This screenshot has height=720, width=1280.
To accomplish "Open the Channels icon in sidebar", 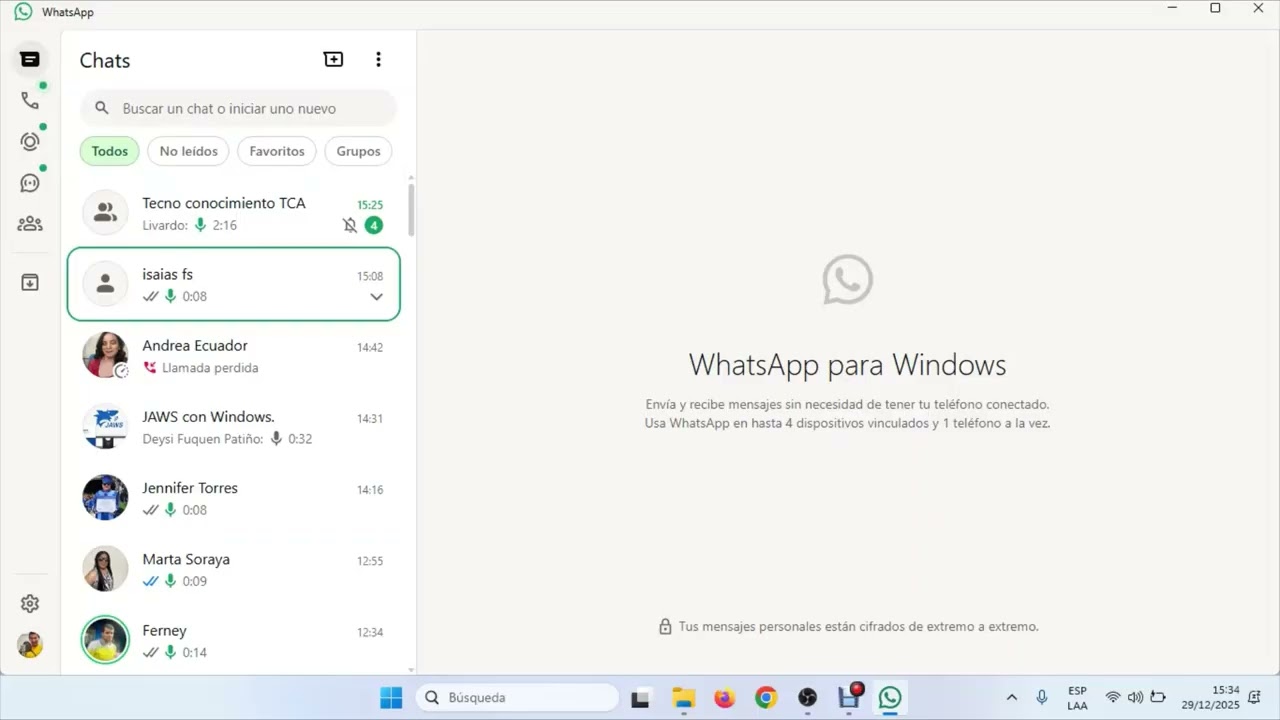I will pyautogui.click(x=30, y=183).
